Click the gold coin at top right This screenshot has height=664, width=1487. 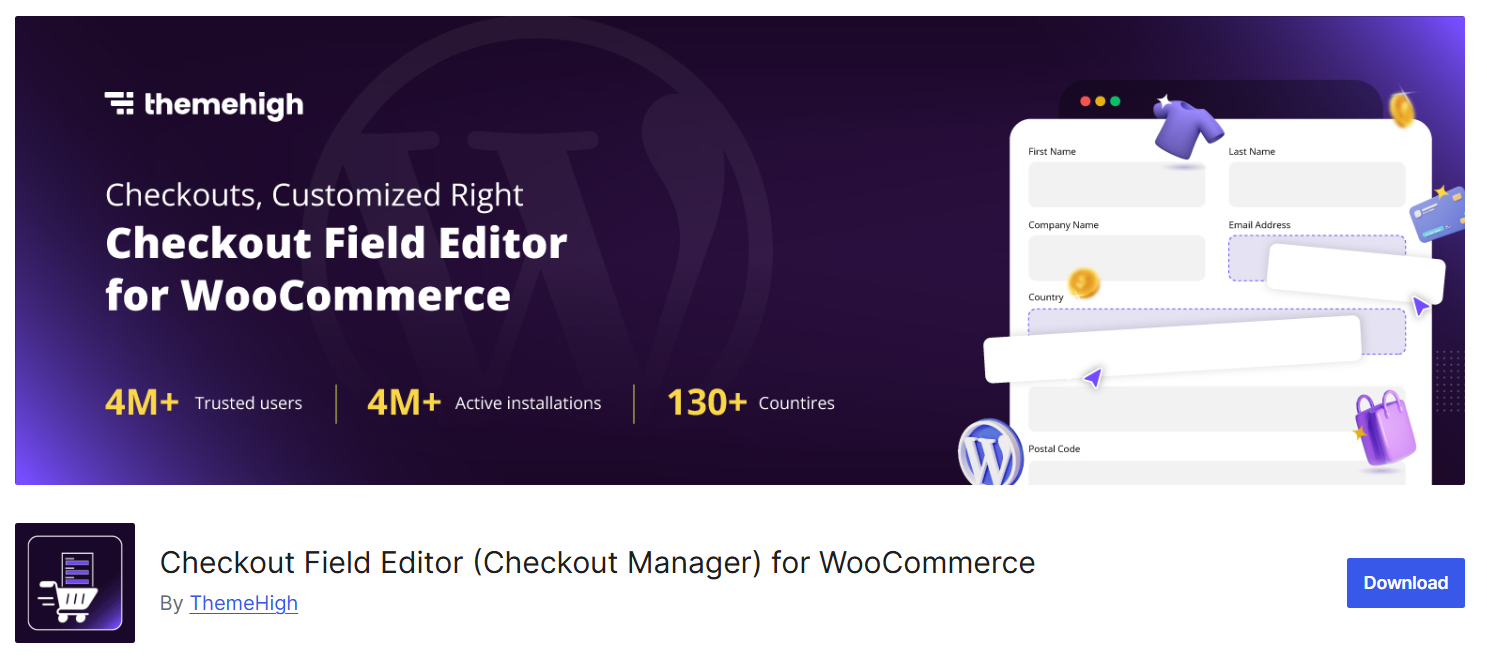tap(1402, 108)
